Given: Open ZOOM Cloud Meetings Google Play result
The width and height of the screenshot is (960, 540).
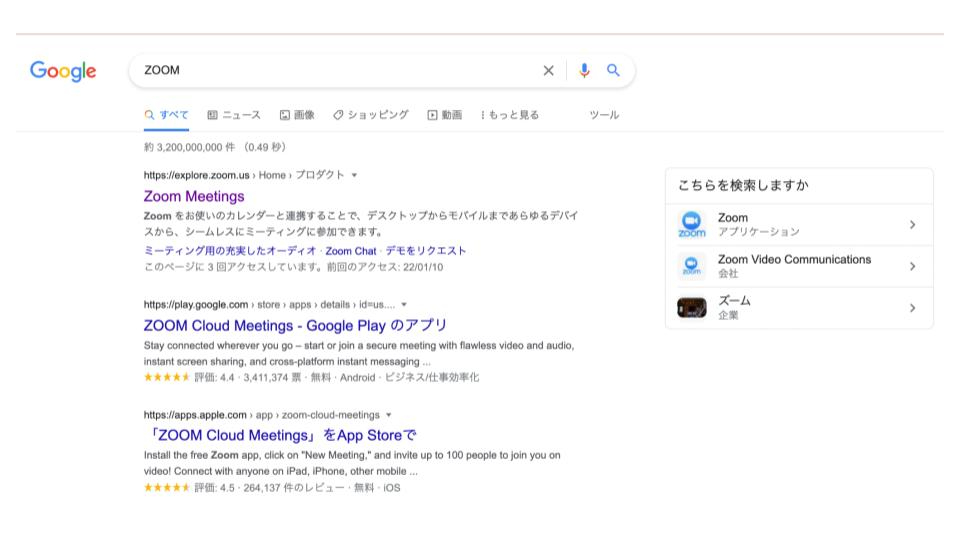Looking at the screenshot, I should pyautogui.click(x=295, y=325).
